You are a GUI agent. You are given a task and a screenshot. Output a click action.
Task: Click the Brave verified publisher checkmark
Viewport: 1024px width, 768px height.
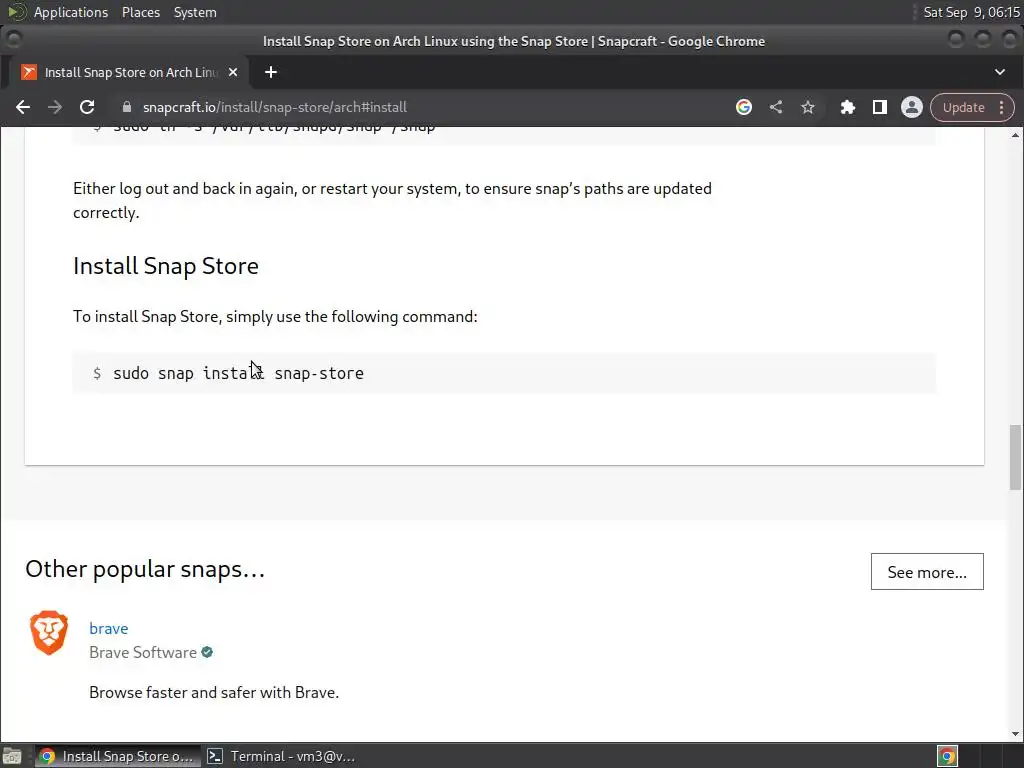(207, 652)
